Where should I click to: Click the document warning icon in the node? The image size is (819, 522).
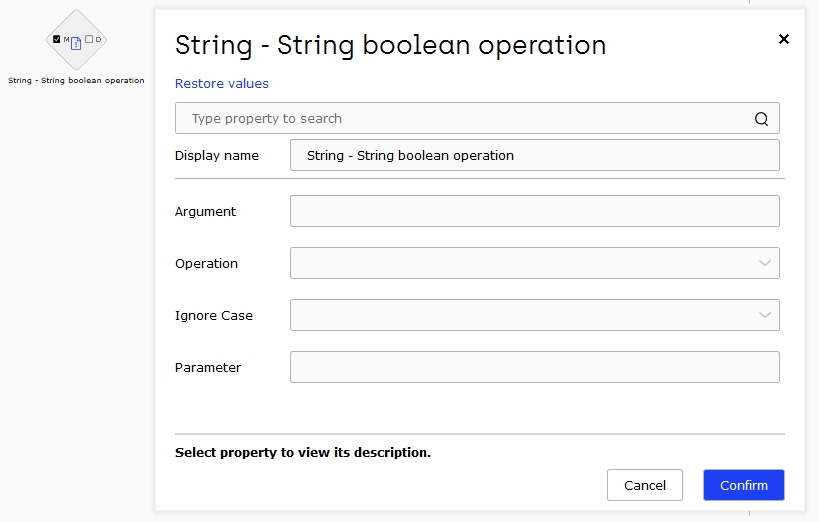76,43
